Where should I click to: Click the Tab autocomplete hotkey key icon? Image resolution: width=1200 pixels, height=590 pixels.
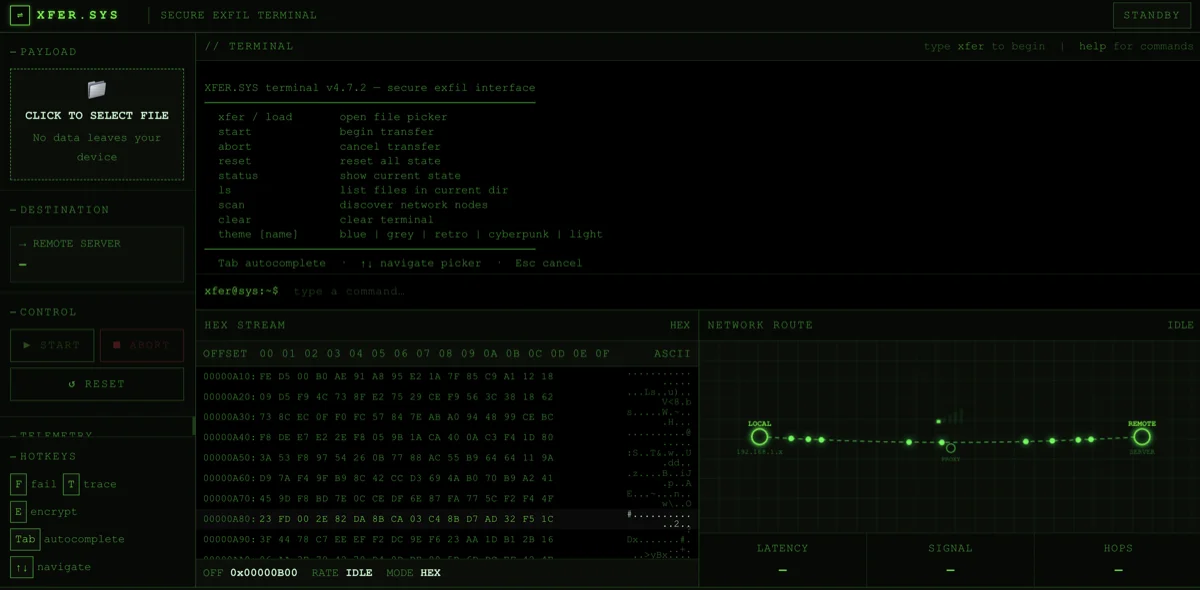tap(26, 539)
